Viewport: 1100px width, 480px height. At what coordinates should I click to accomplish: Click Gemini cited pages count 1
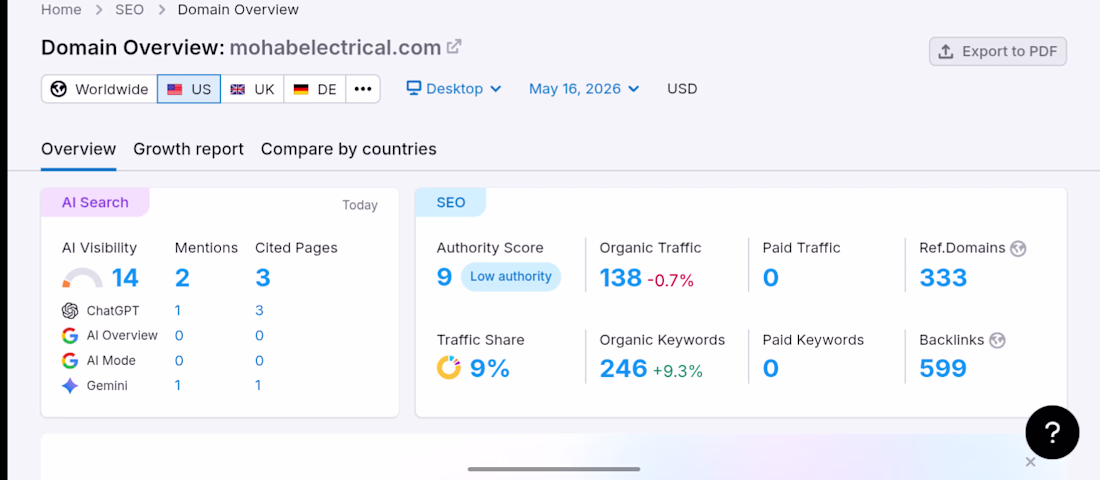(258, 385)
